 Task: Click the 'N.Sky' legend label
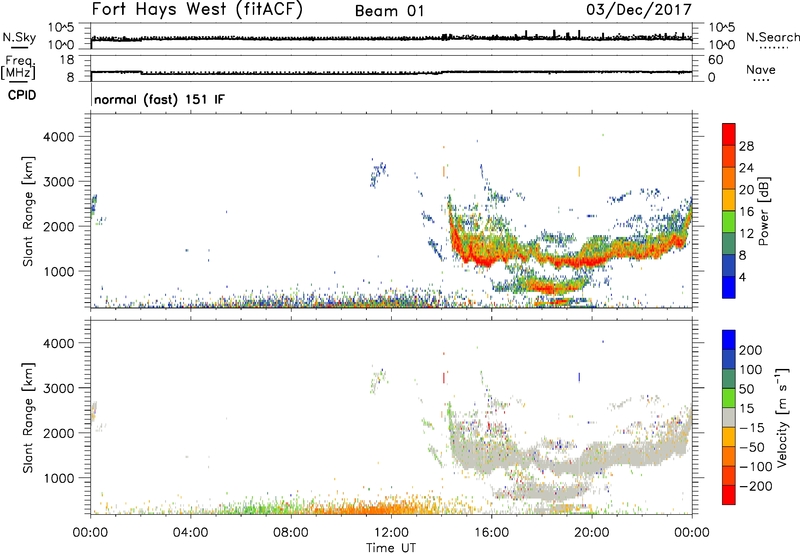coord(19,37)
